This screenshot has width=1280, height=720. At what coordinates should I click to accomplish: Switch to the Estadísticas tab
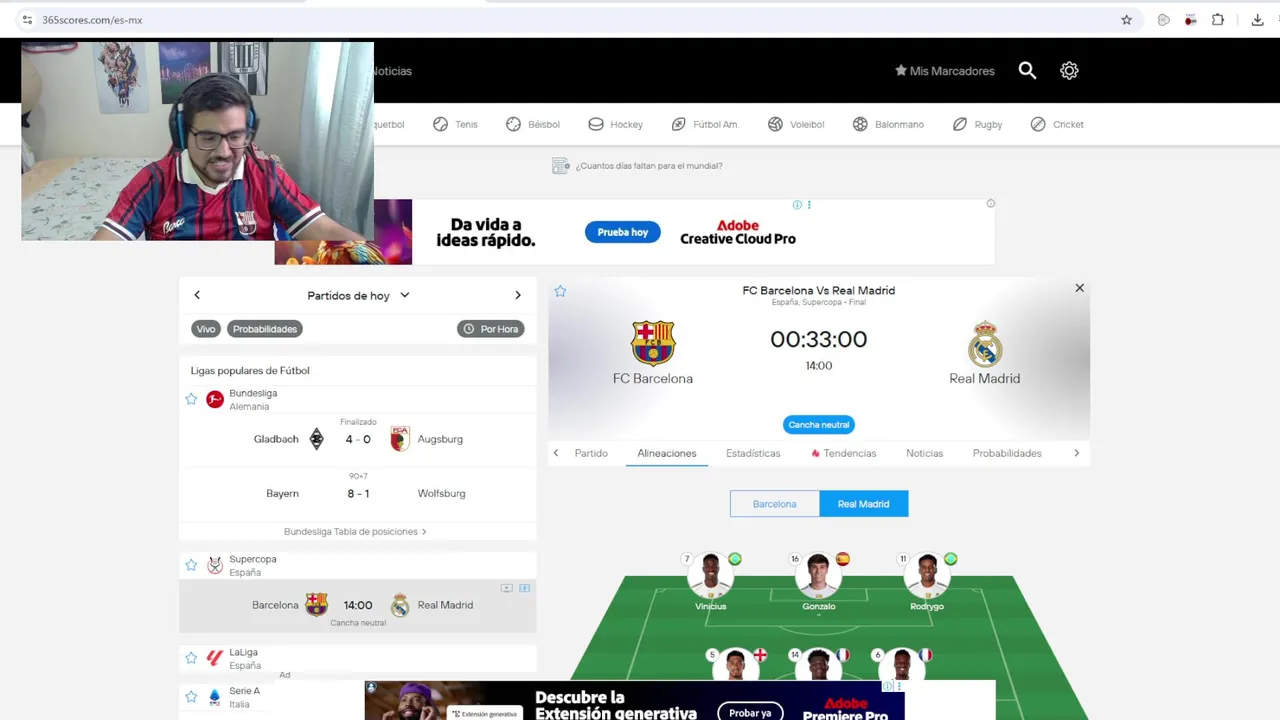coord(753,453)
